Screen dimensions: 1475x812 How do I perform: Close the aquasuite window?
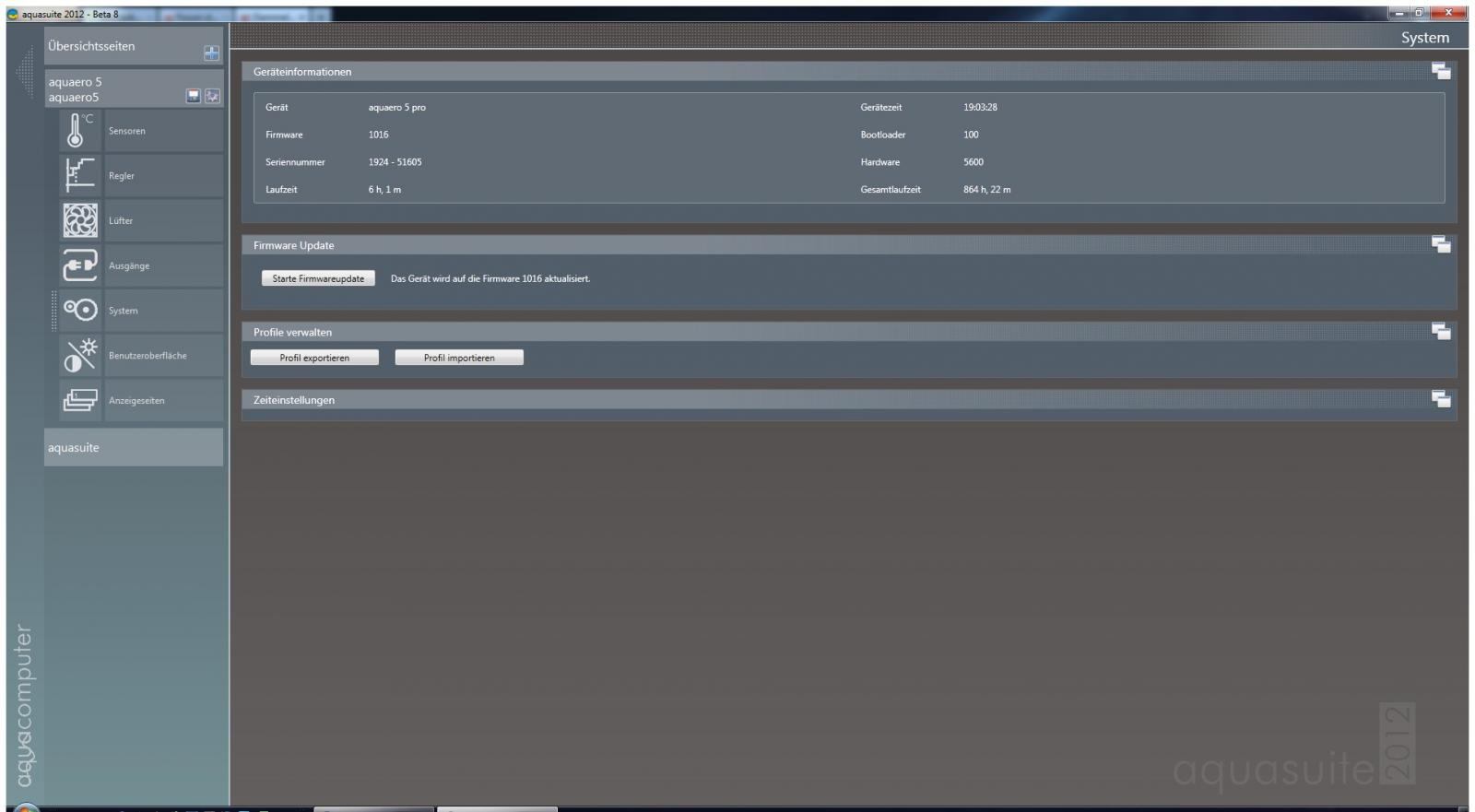click(x=1449, y=13)
